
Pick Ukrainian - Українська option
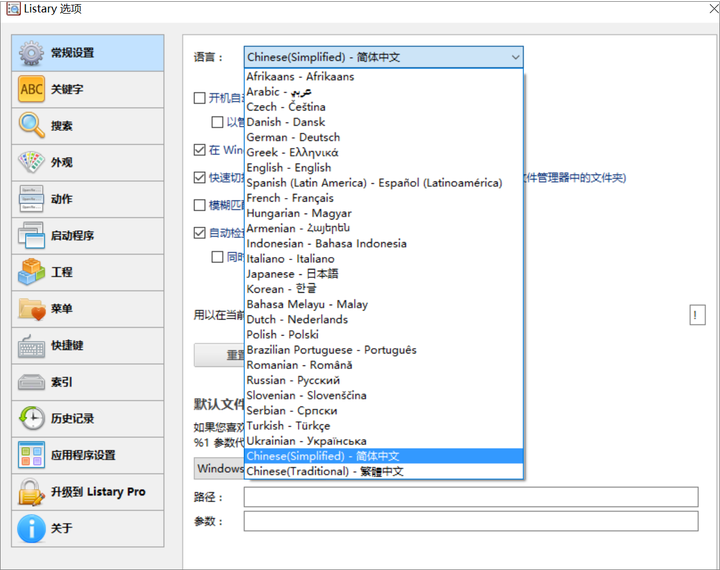pos(384,440)
